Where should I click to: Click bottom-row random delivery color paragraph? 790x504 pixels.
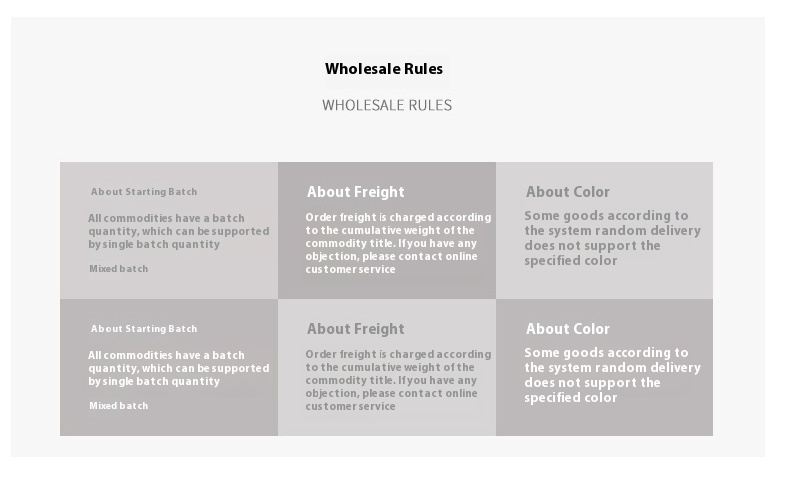coord(612,375)
